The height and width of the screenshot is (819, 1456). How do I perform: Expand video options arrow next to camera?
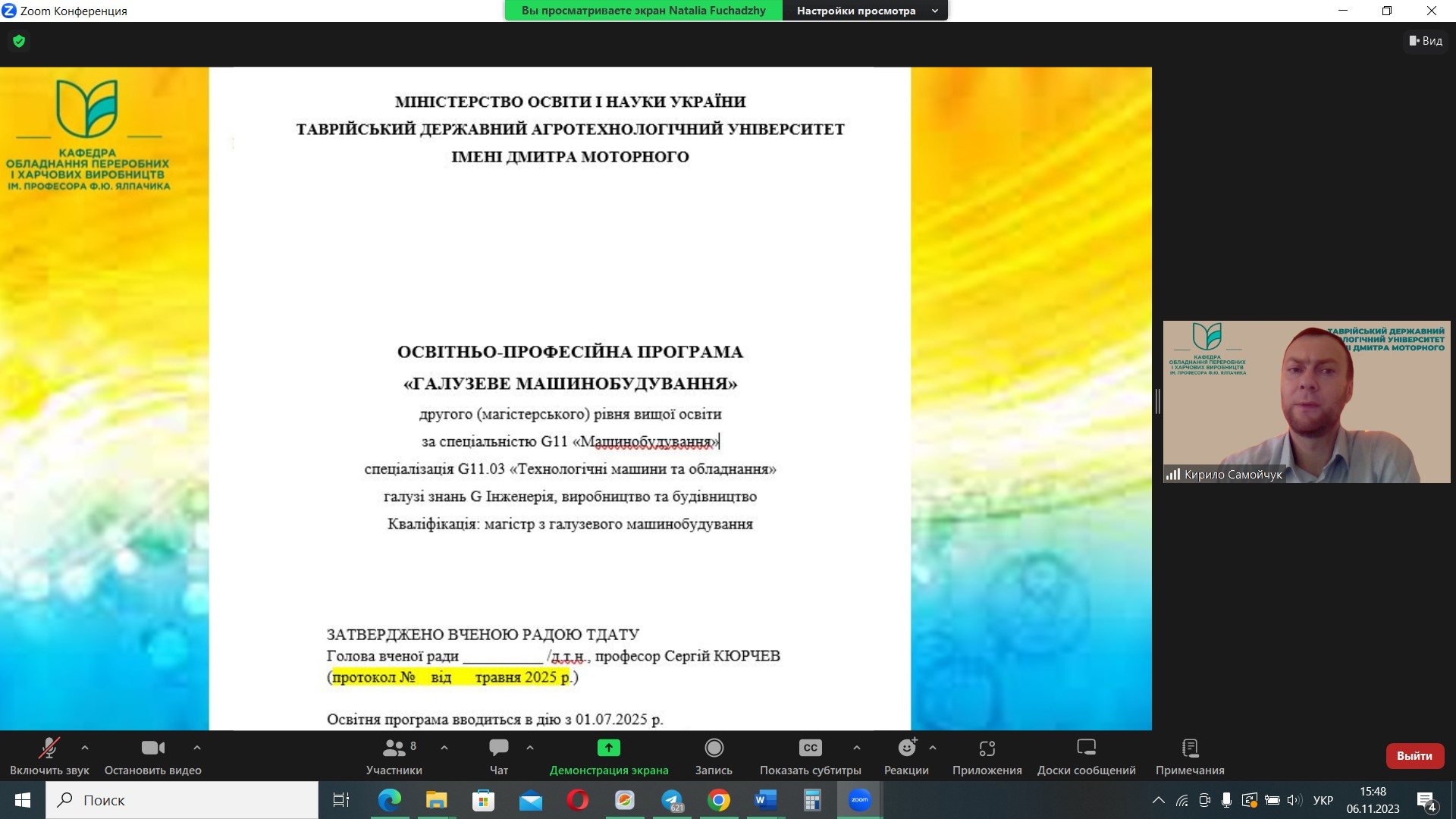[197, 748]
